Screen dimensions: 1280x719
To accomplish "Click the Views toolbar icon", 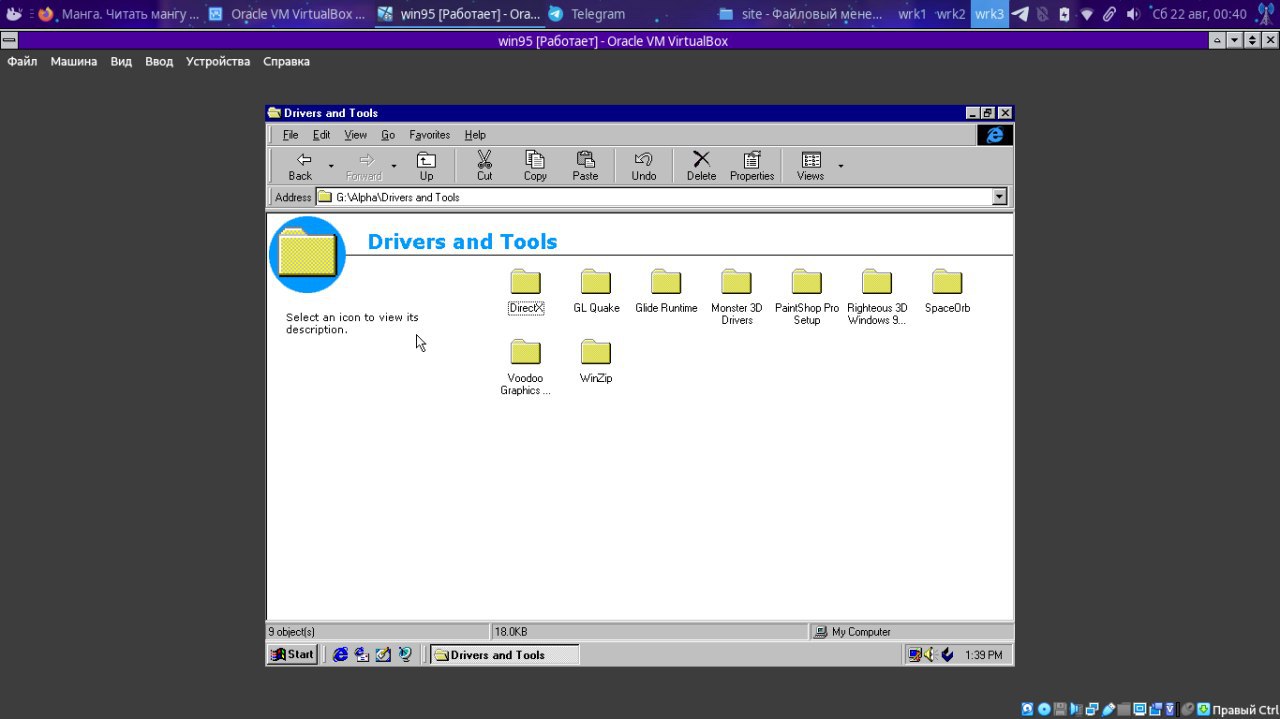I will pos(810,166).
